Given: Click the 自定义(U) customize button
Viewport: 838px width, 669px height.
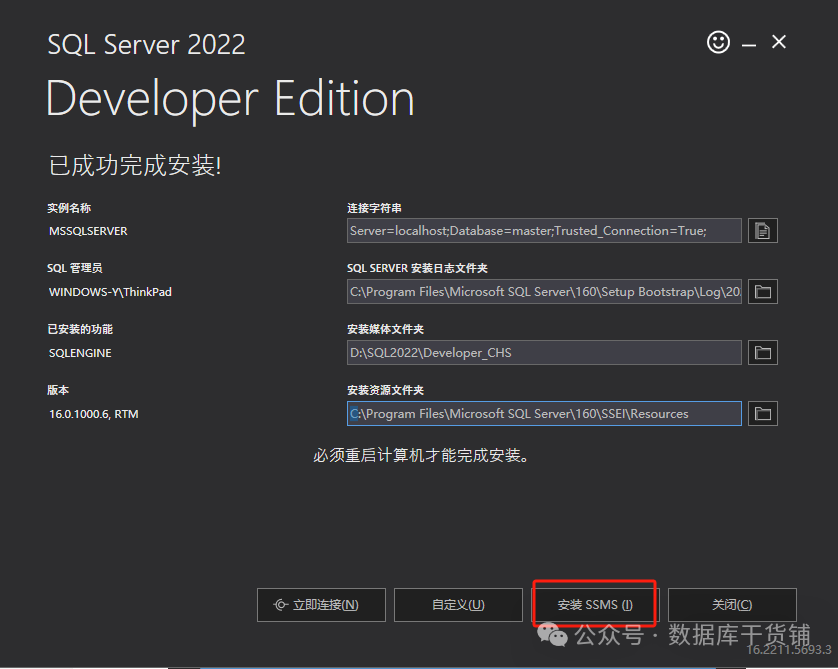Looking at the screenshot, I should point(458,605).
